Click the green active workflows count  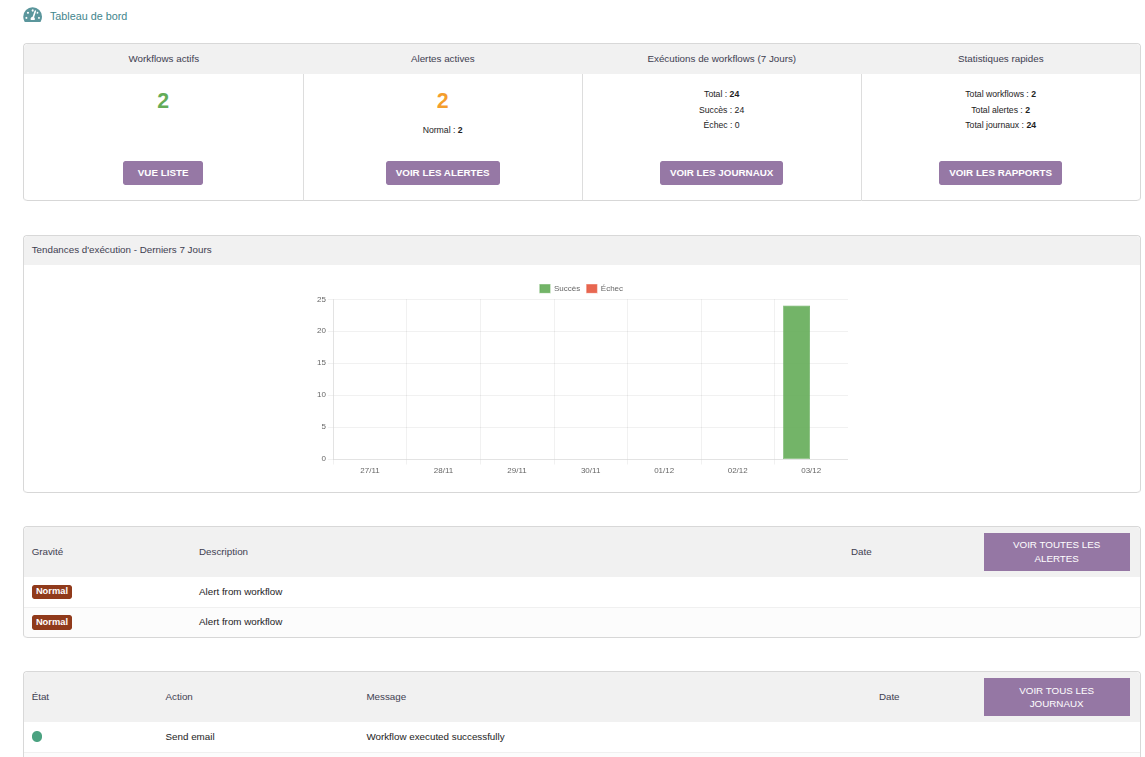[163, 101]
